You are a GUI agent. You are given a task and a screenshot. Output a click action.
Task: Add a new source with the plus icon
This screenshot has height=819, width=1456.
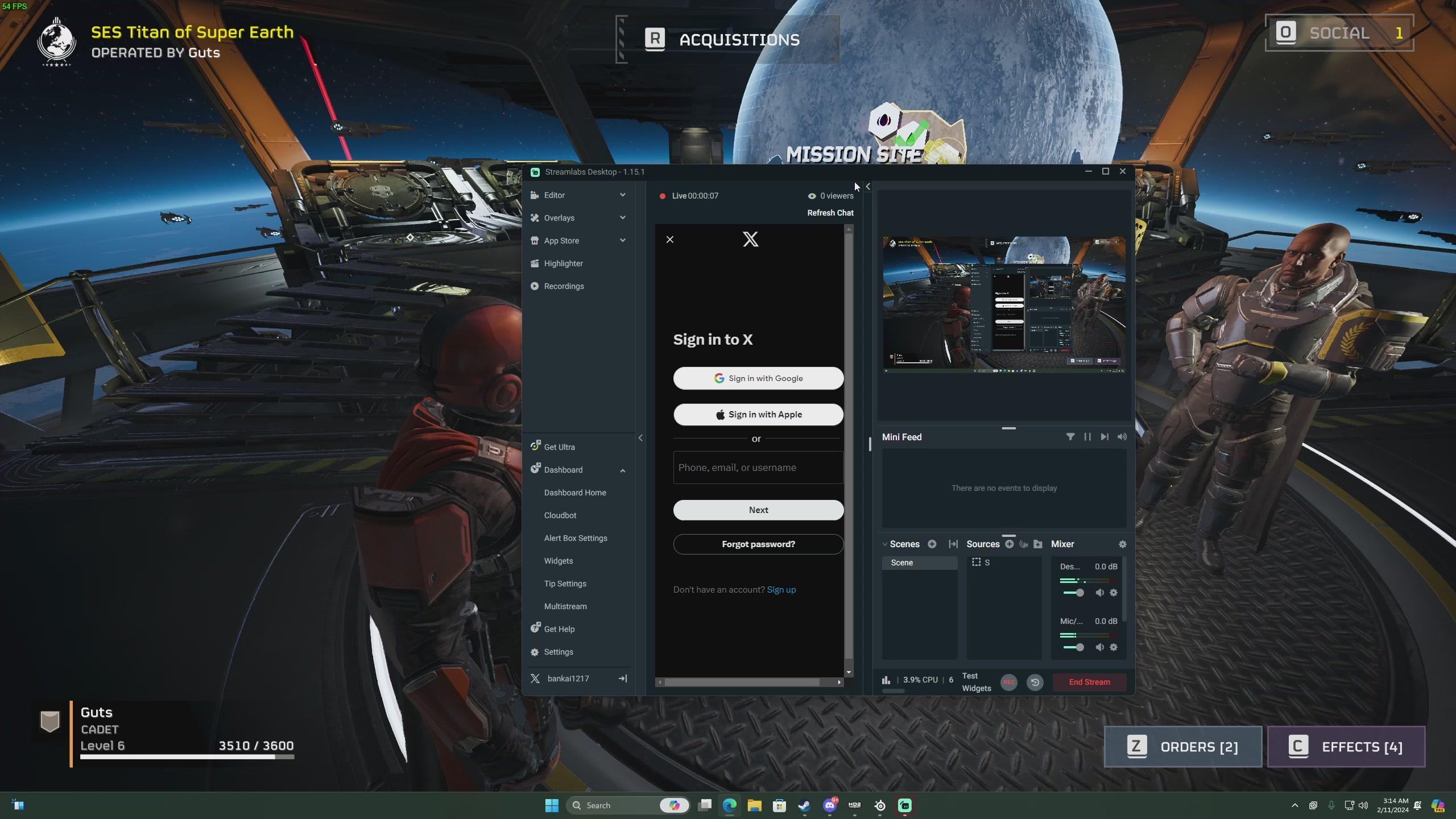click(1010, 544)
